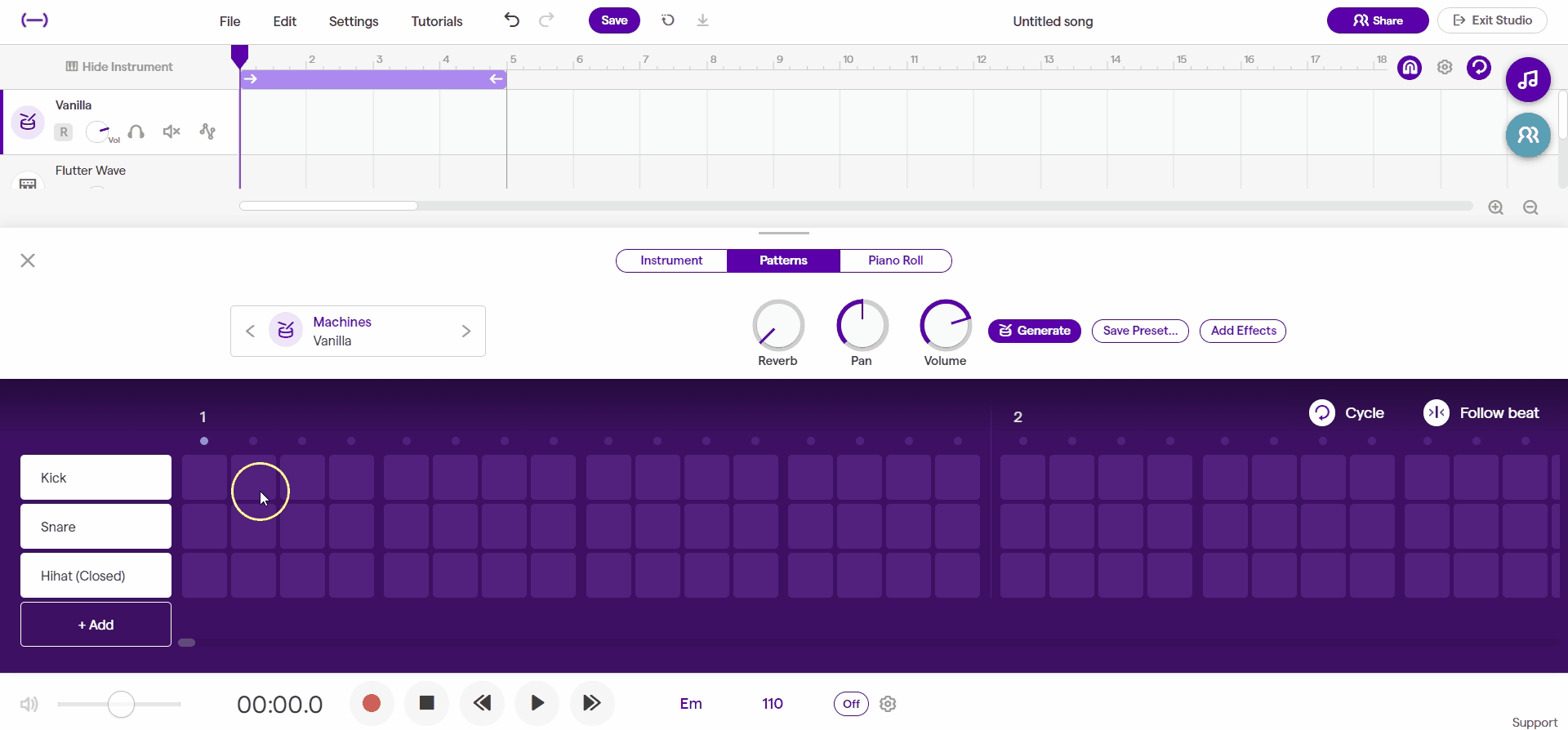Adjust the Vanilla track Vol knob
Viewport: 1568px width, 730px height.
(x=99, y=131)
